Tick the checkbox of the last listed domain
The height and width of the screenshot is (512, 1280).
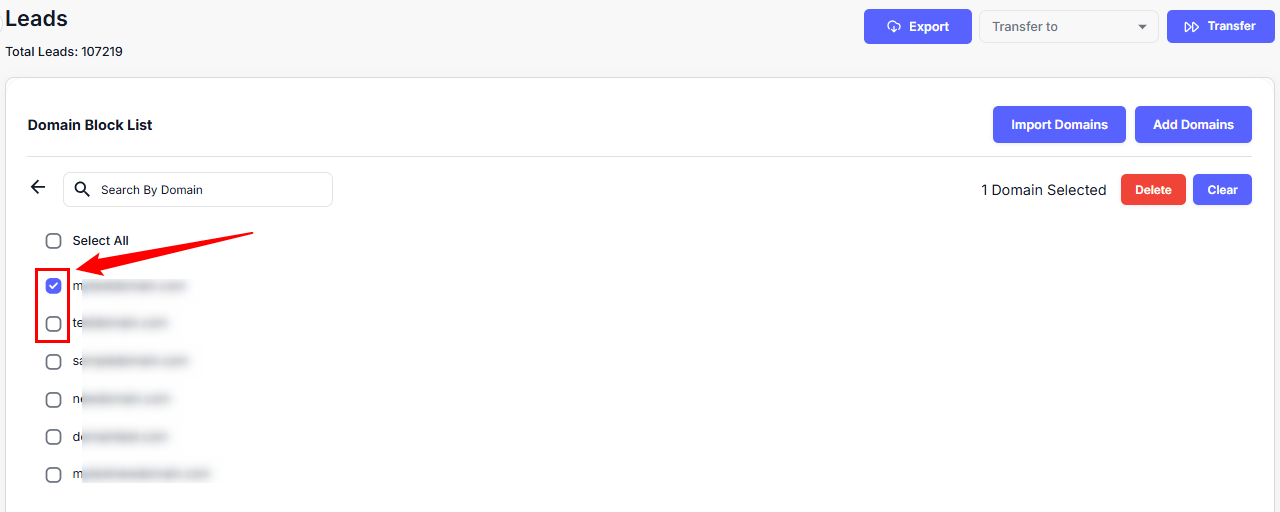54,475
